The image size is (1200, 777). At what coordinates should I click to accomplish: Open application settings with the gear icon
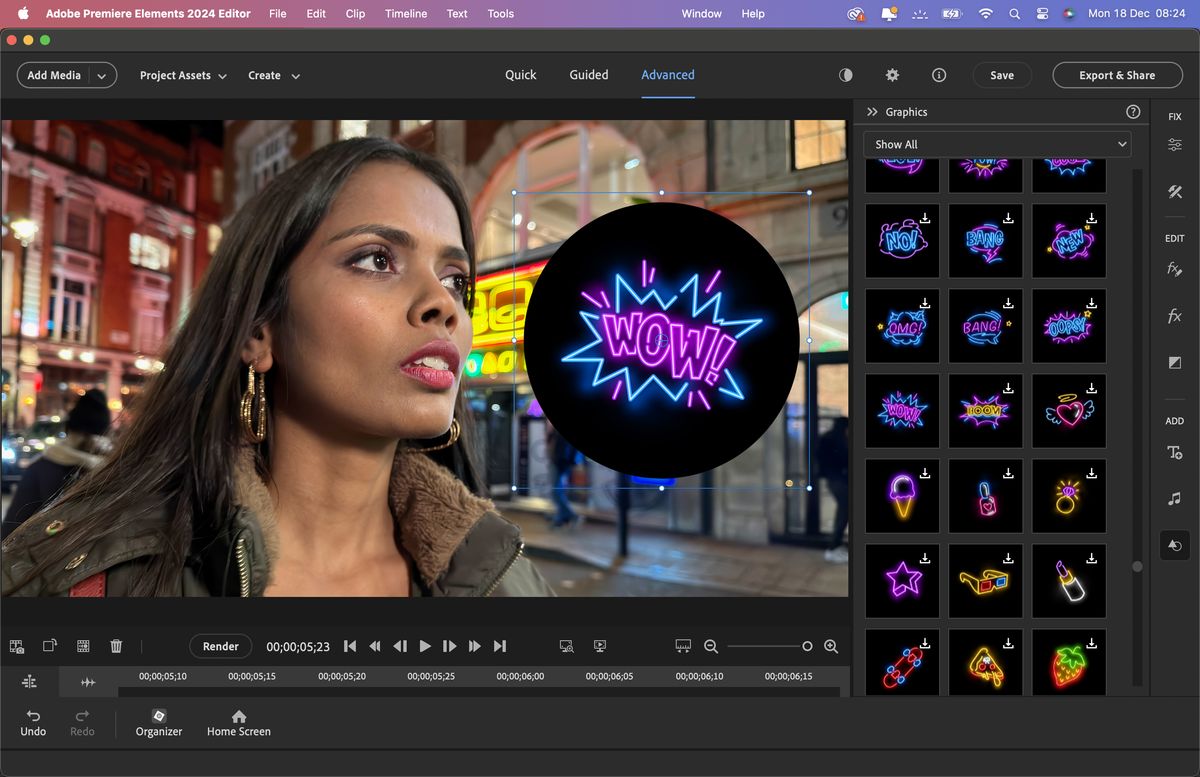click(x=892, y=75)
